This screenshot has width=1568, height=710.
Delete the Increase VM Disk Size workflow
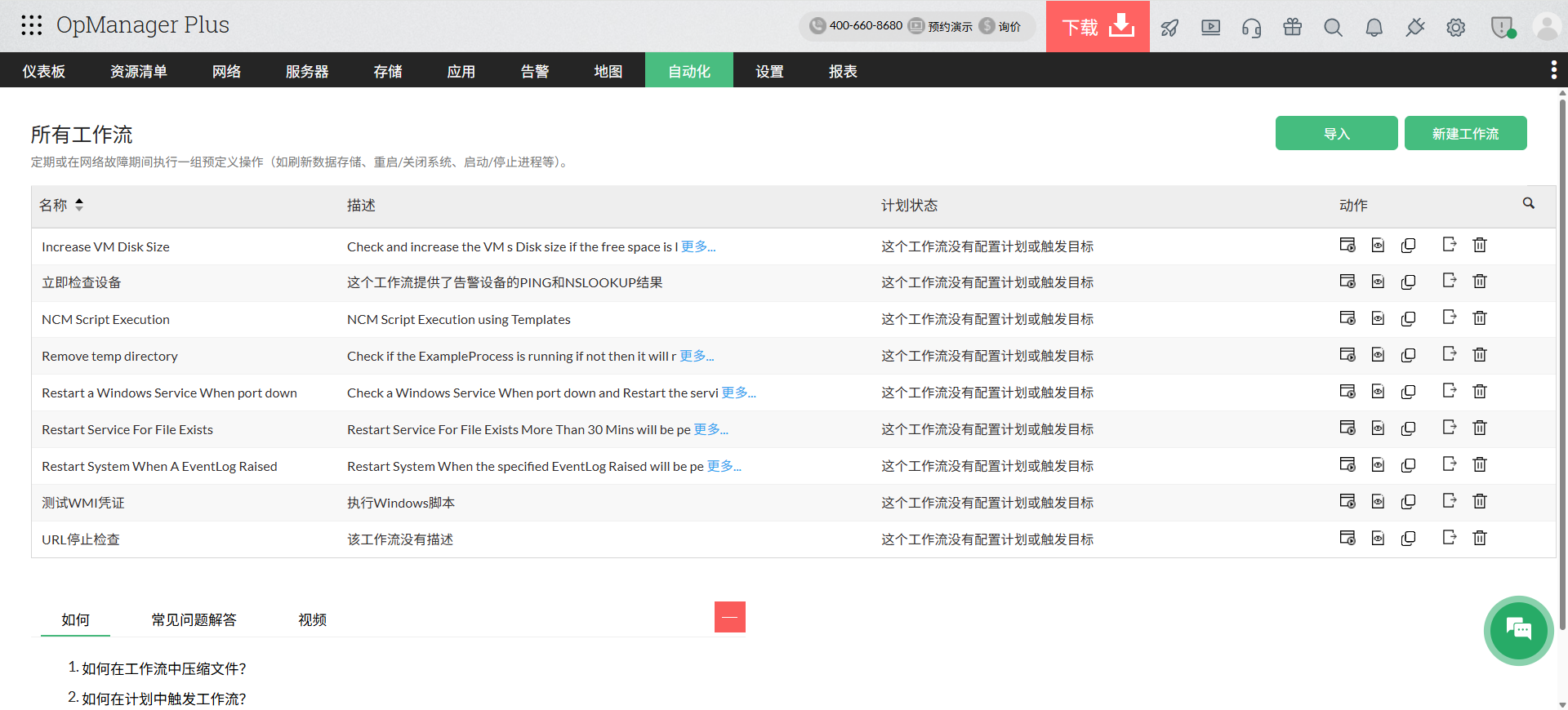[x=1480, y=245]
